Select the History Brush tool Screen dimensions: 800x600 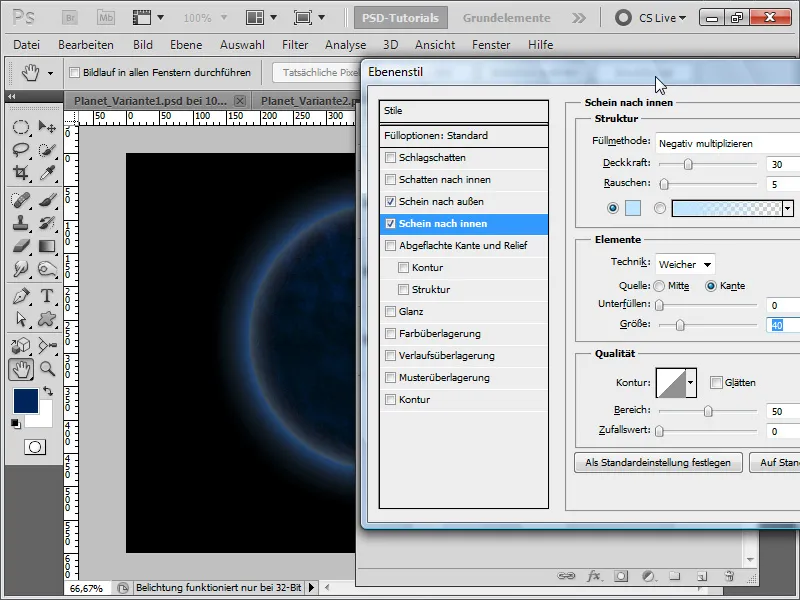point(47,223)
